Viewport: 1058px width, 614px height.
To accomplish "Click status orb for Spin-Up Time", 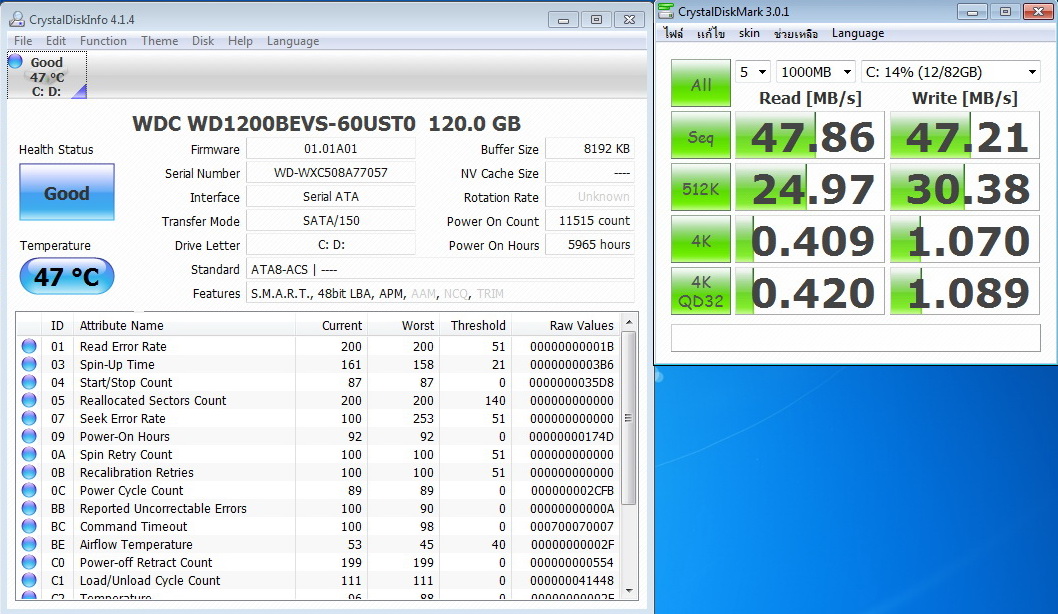I will click(x=29, y=364).
